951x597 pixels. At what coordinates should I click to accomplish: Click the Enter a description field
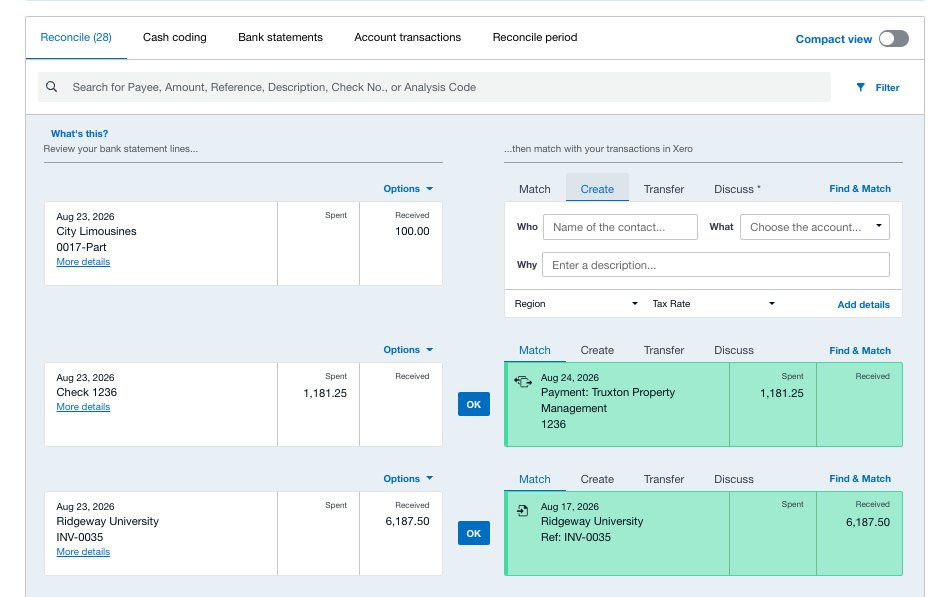point(716,265)
